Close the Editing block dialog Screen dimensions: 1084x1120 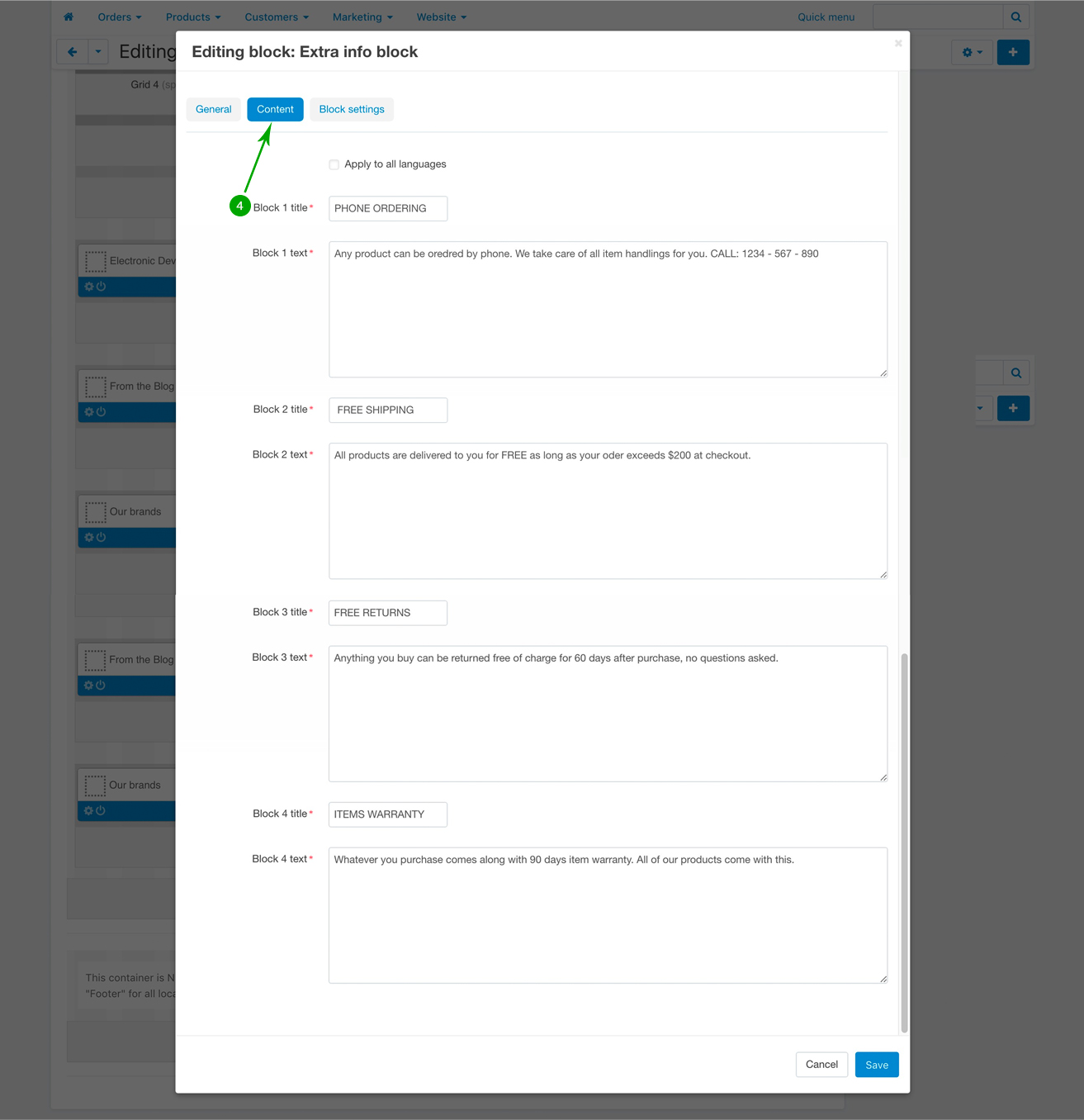coord(898,44)
